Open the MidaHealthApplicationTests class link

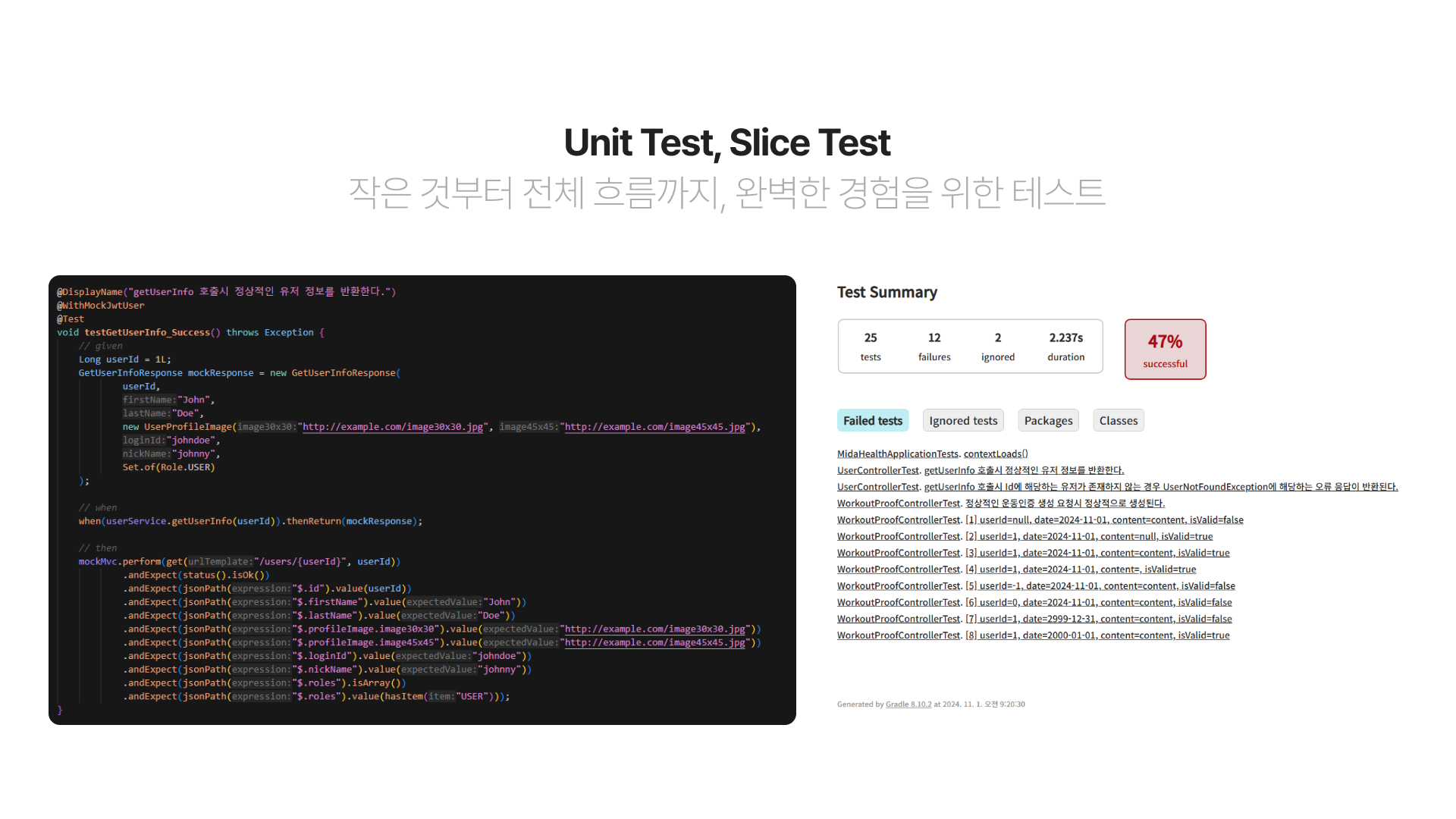[x=897, y=454]
